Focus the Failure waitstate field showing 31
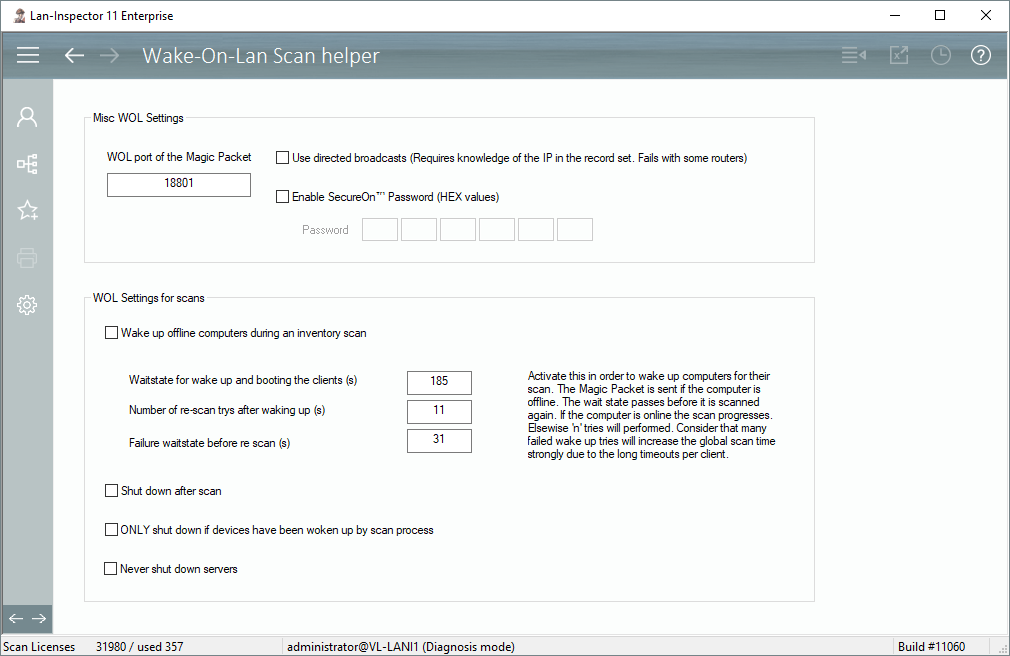 (x=439, y=440)
